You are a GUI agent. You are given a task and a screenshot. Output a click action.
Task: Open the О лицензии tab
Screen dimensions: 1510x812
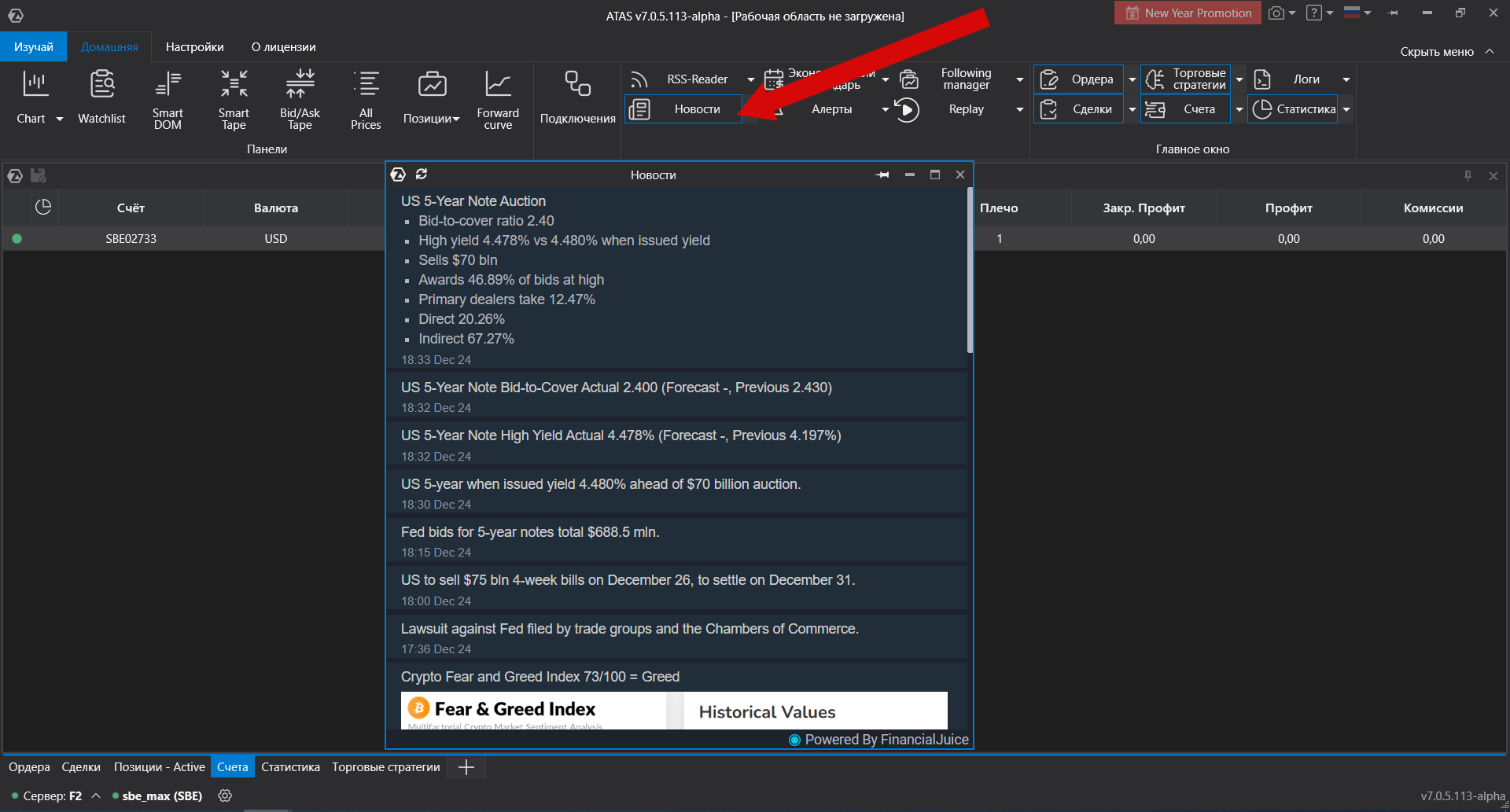283,47
